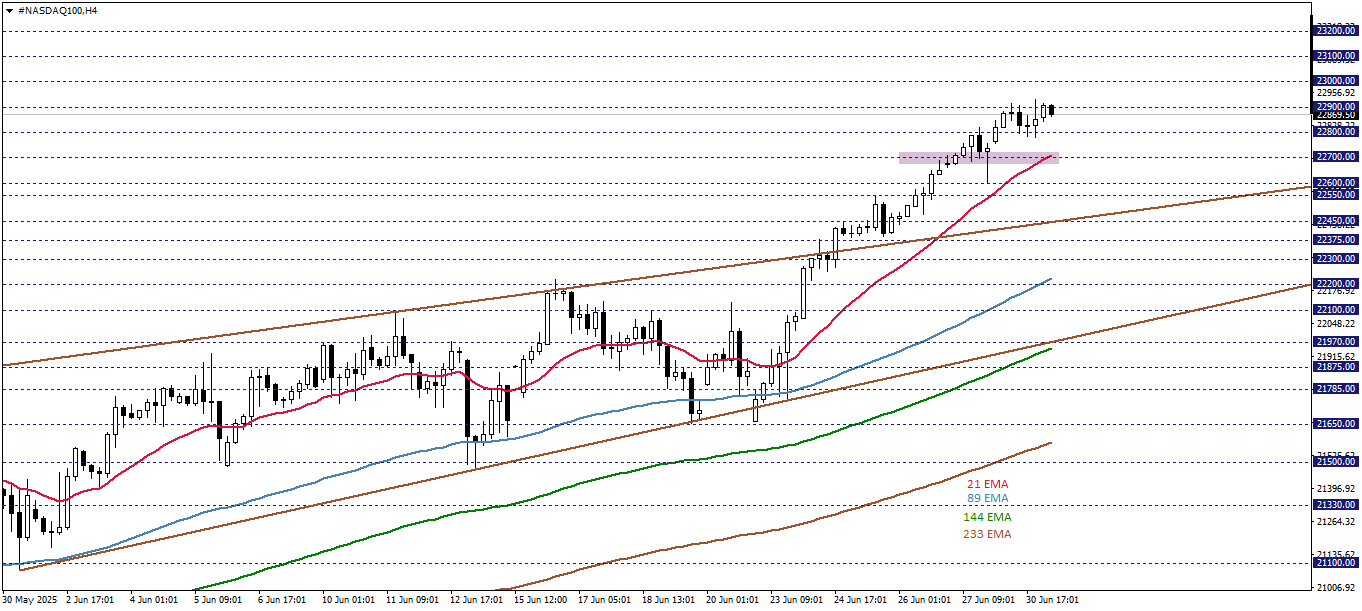Click the 4 Jun 01:01 time label
Image resolution: width=1362 pixels, height=611 pixels.
pyautogui.click(x=155, y=600)
